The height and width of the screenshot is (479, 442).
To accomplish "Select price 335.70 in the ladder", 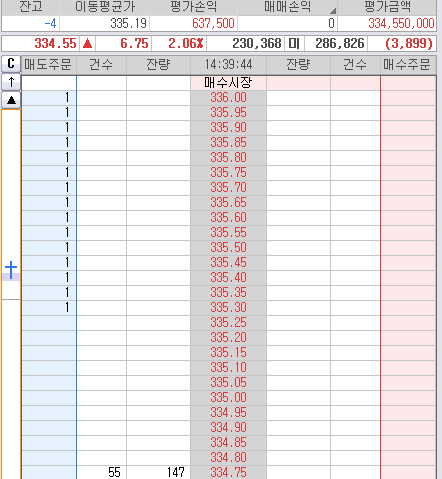I will pyautogui.click(x=228, y=188).
